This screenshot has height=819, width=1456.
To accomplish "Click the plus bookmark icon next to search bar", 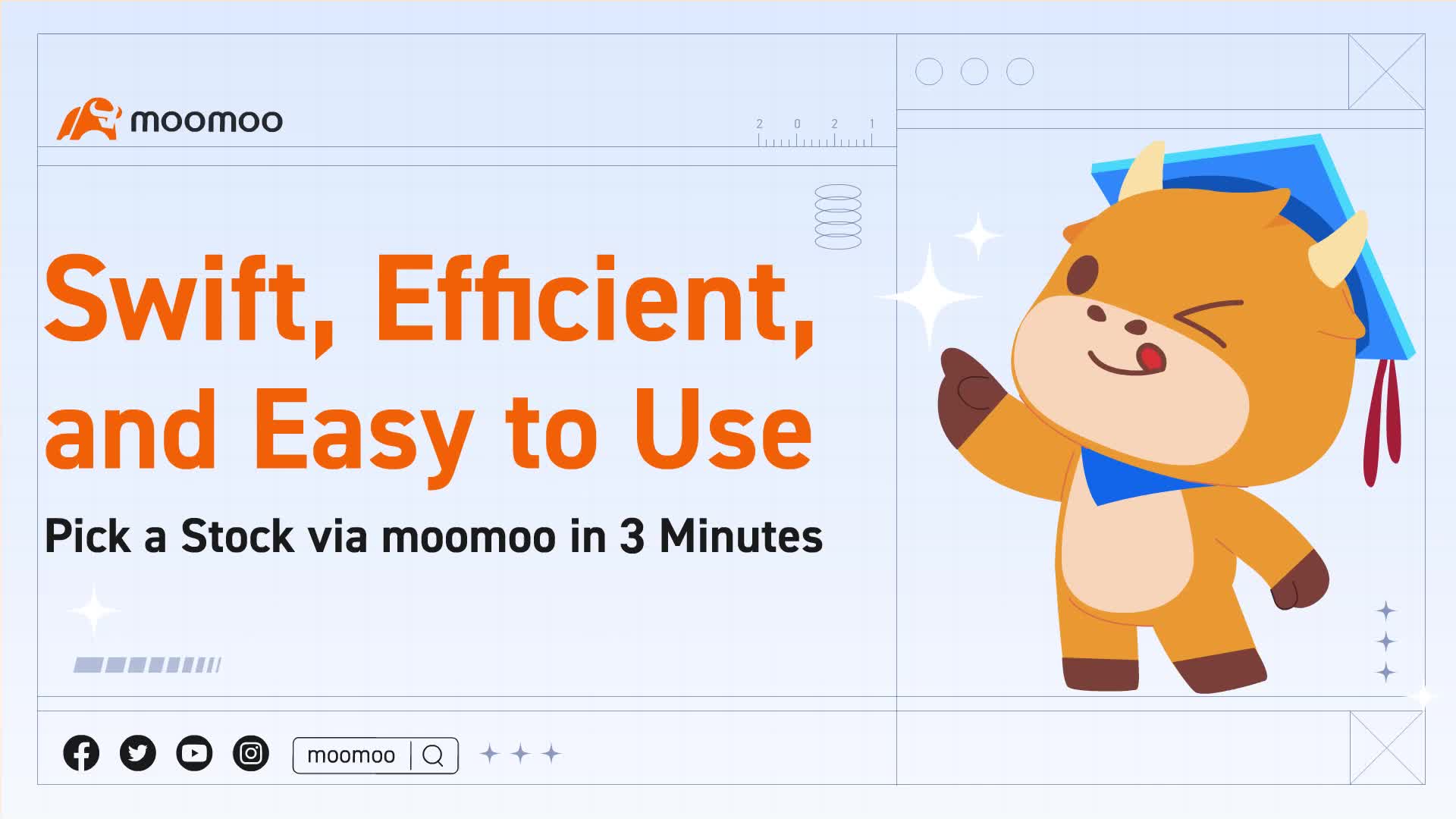I will (491, 754).
